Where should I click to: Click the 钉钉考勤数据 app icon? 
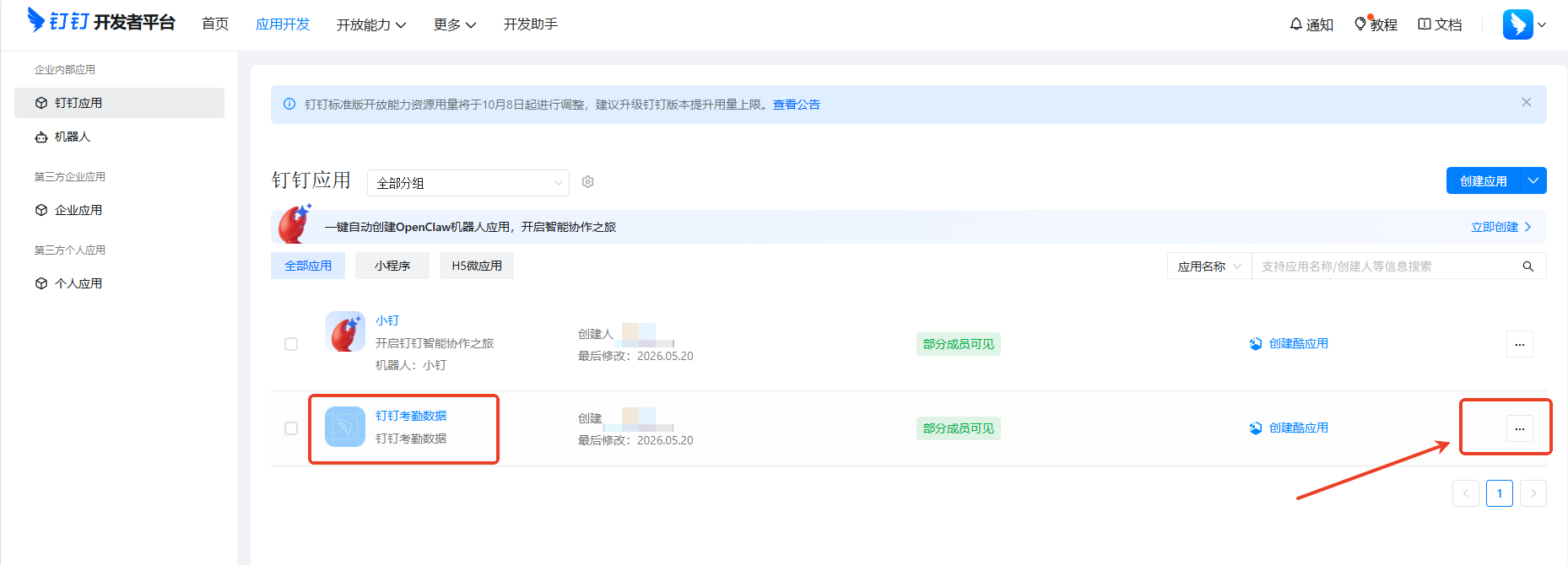click(x=345, y=427)
